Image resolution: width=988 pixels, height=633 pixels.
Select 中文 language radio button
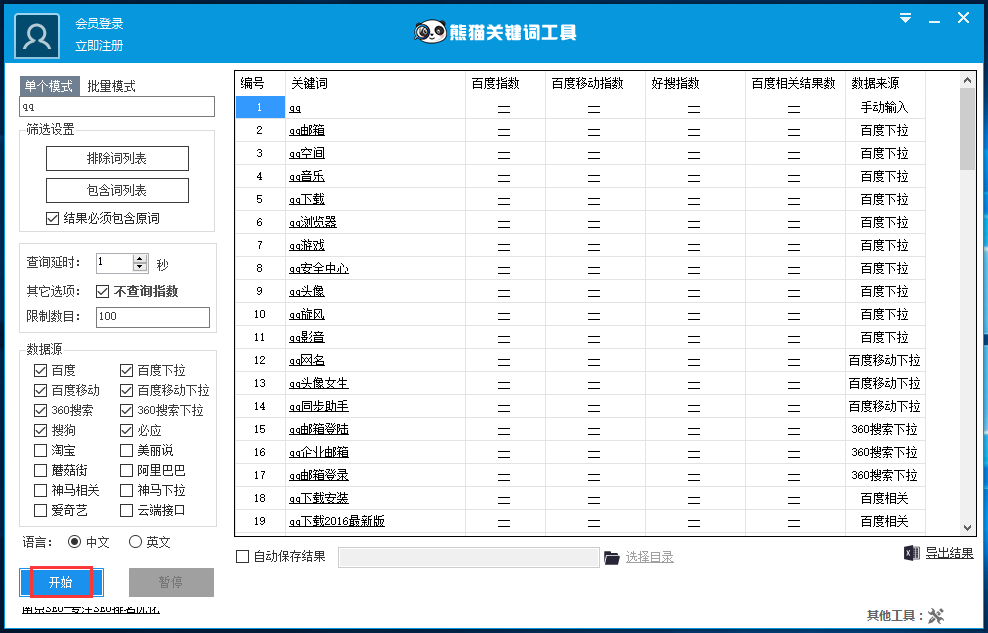(75, 542)
